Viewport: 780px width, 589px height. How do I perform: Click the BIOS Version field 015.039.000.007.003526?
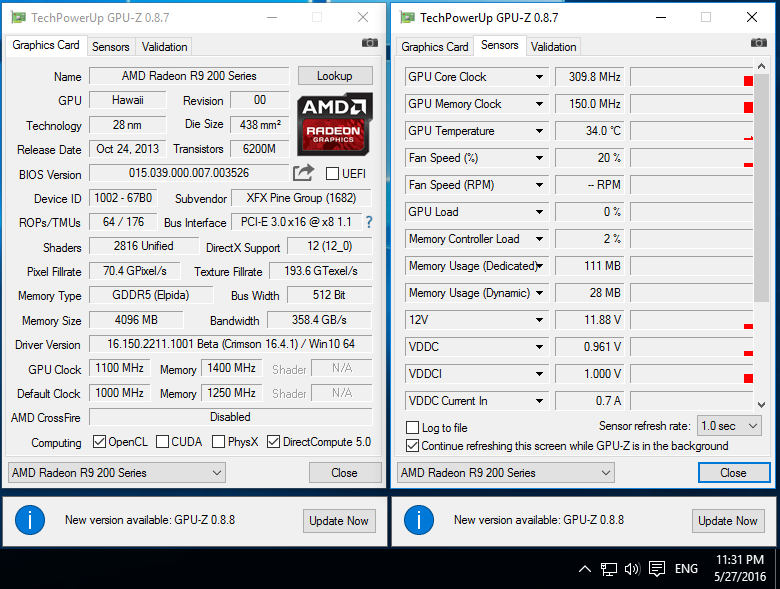[189, 173]
